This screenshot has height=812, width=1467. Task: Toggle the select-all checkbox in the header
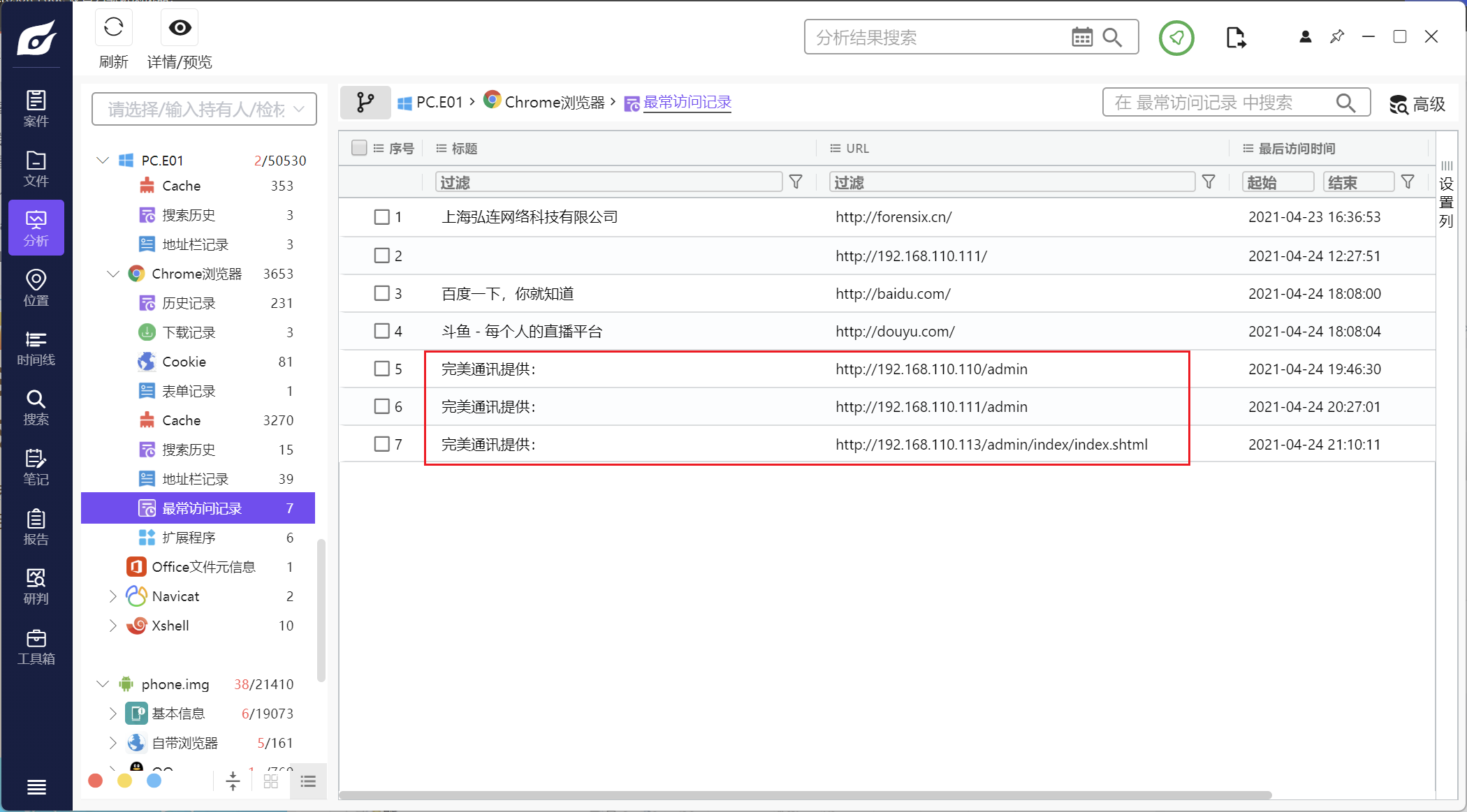[359, 148]
